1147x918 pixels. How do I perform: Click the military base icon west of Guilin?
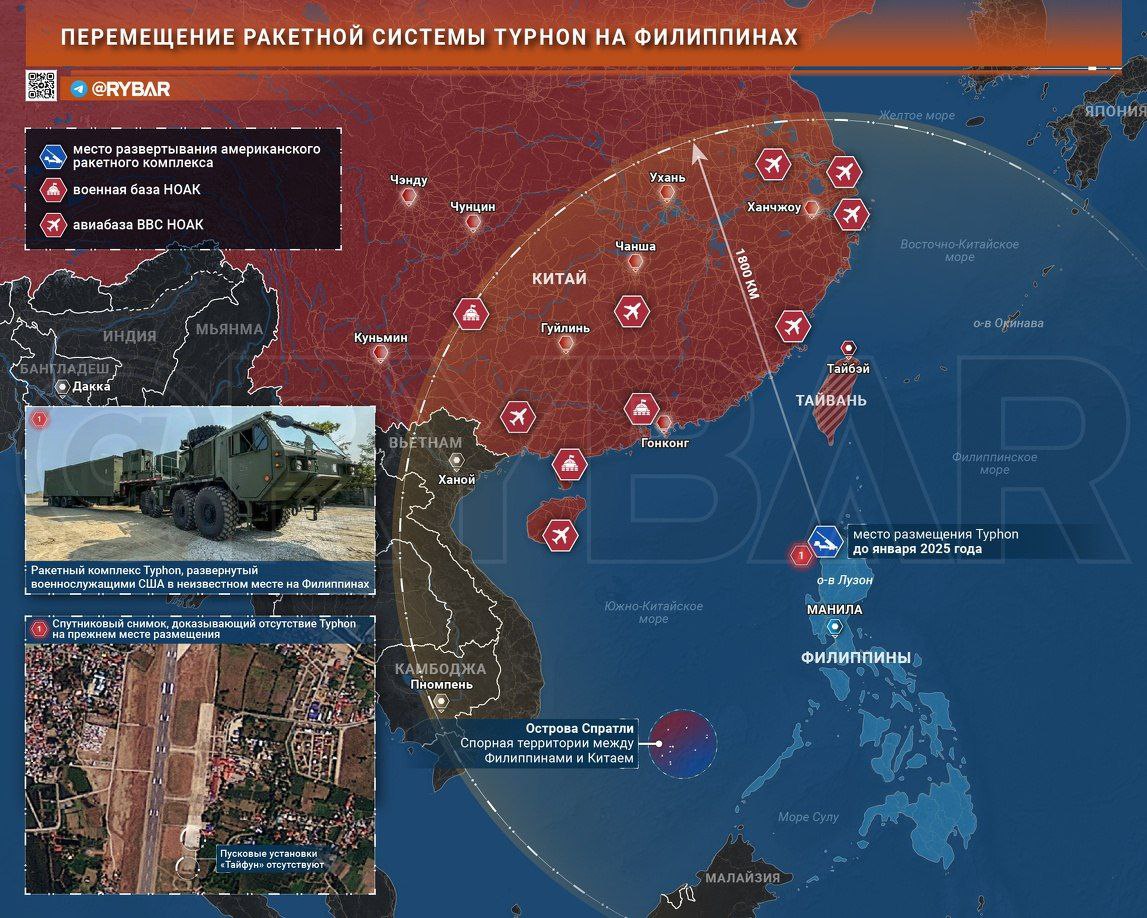[x=470, y=314]
